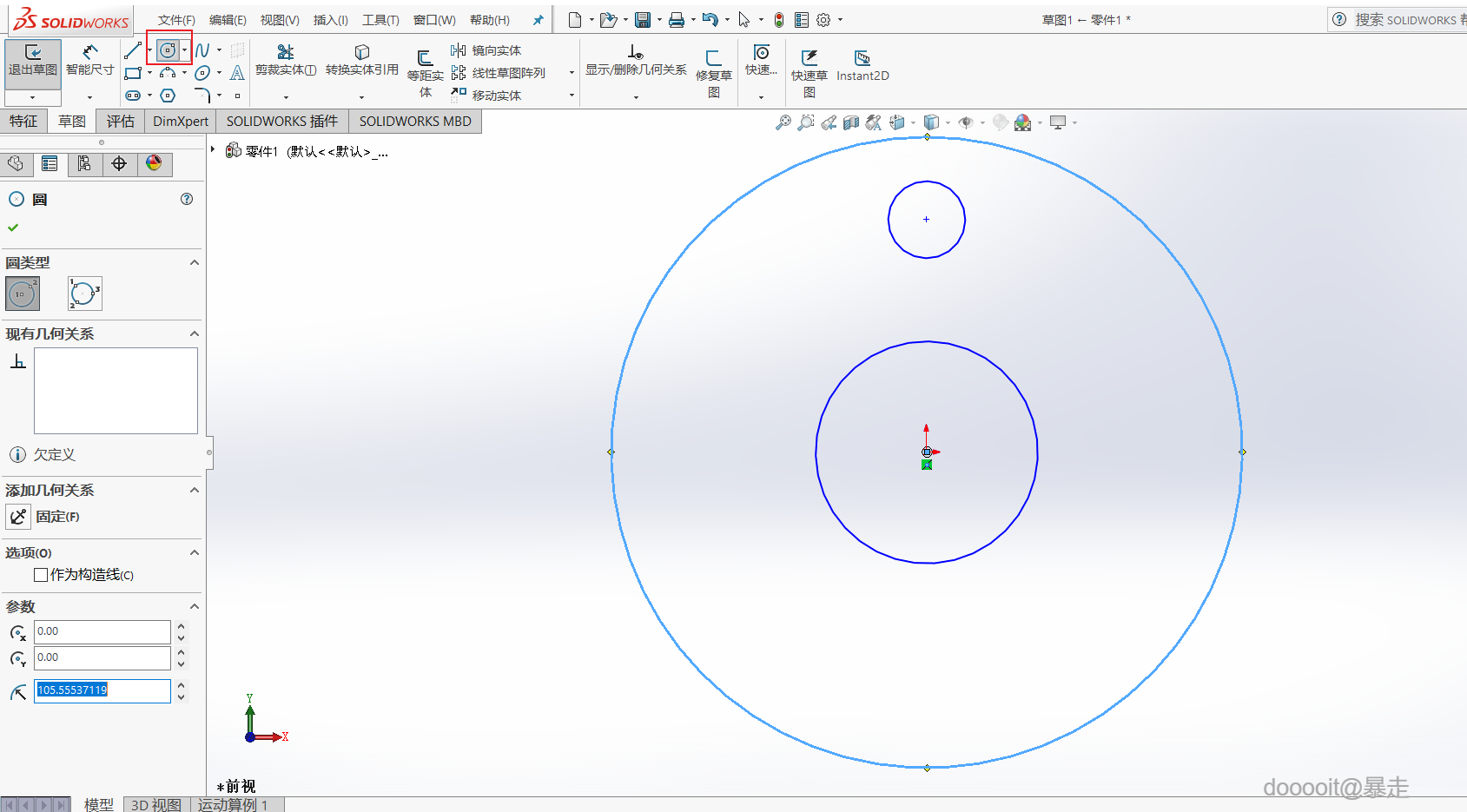Viewport: 1467px width, 812px height.
Task: Switch to the 评估 tab
Action: 121,121
